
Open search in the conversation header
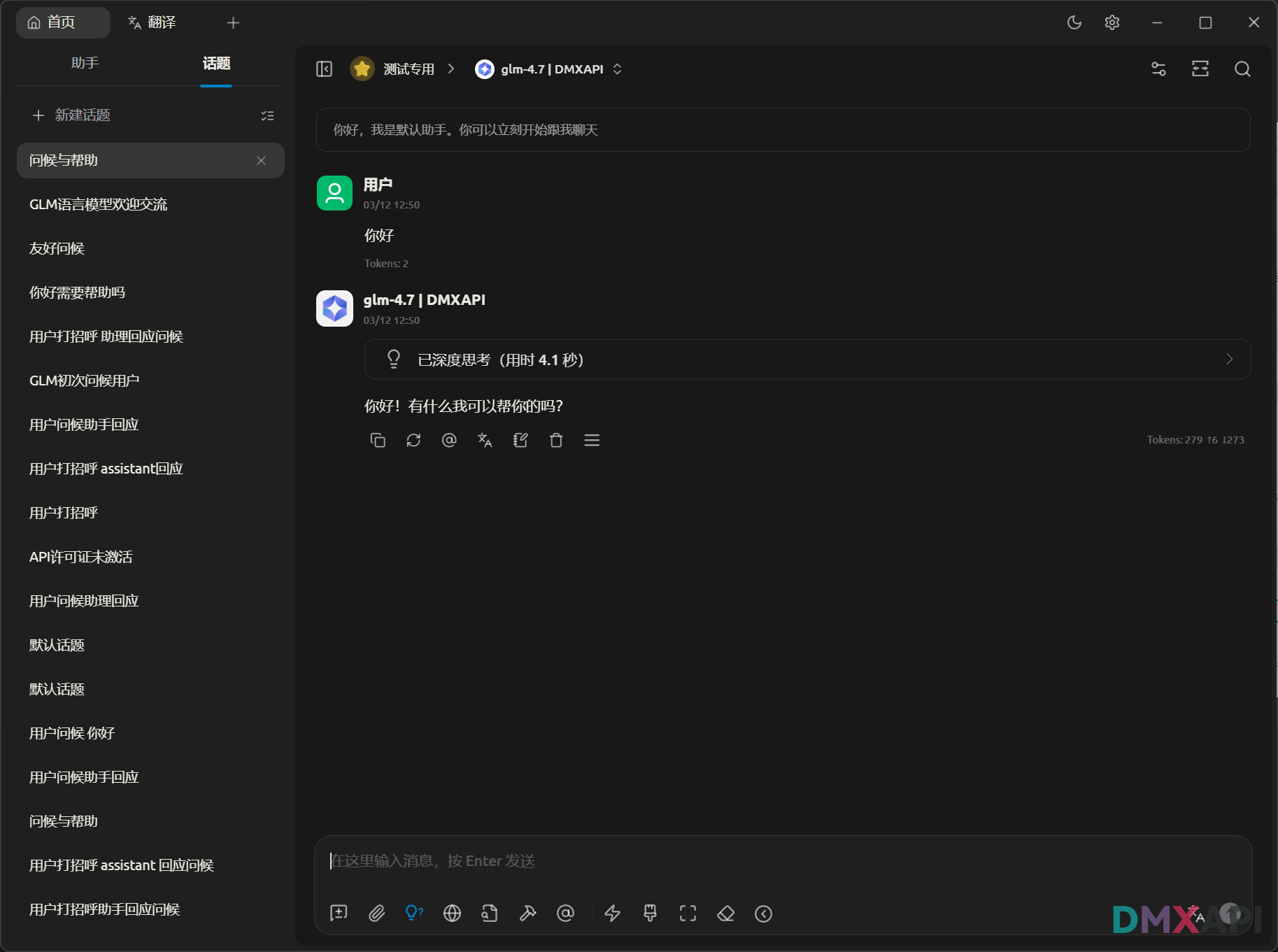point(1242,69)
